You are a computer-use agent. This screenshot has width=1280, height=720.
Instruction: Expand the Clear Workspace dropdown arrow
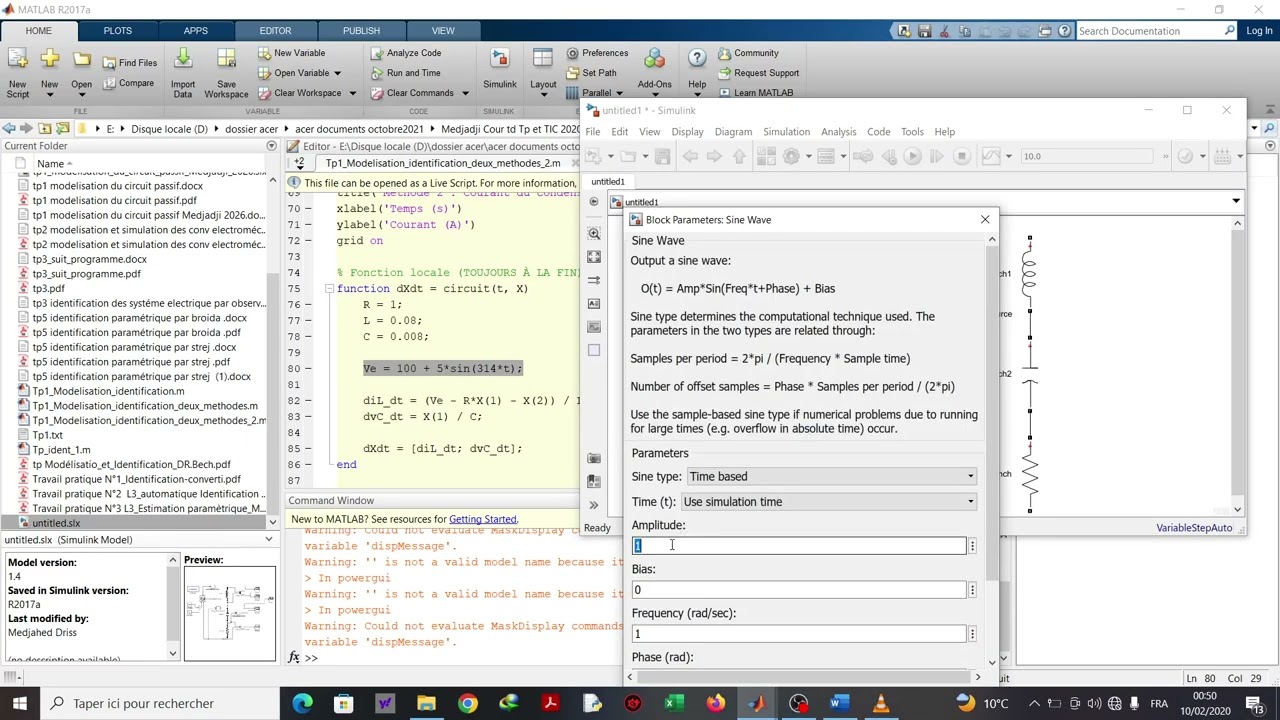352,93
